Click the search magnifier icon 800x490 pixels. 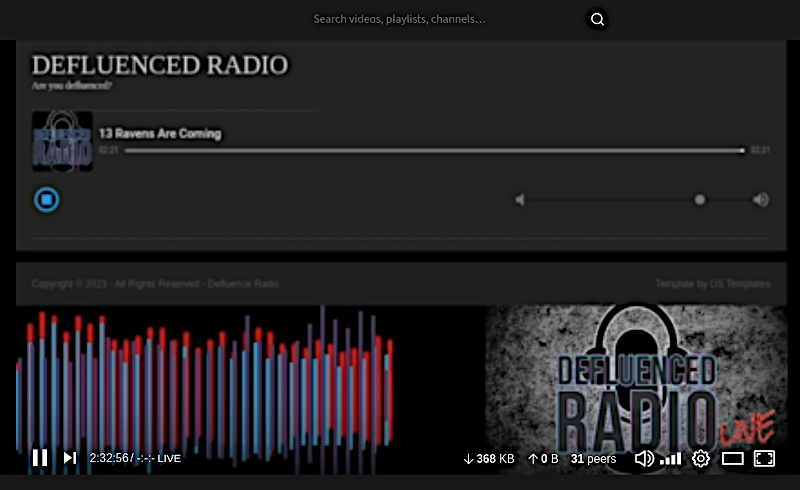coord(597,19)
